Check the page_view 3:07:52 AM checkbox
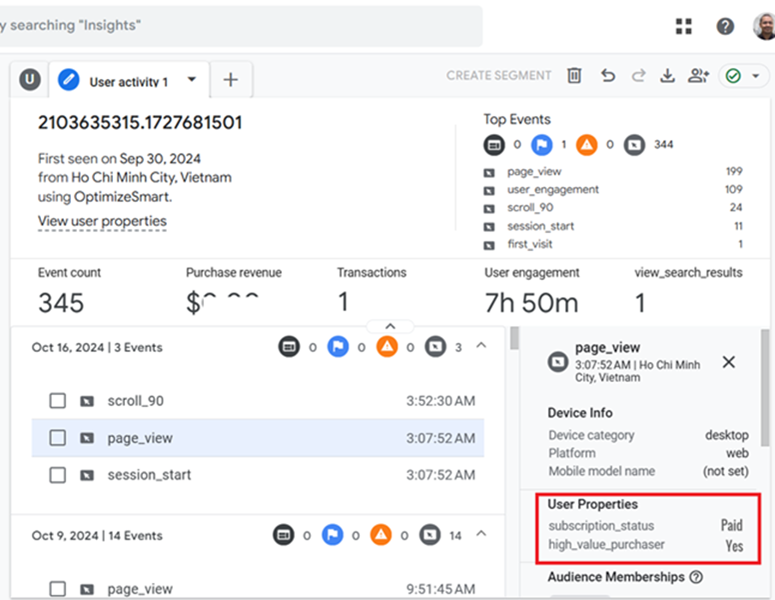This screenshot has height=600, width=775. (x=57, y=437)
